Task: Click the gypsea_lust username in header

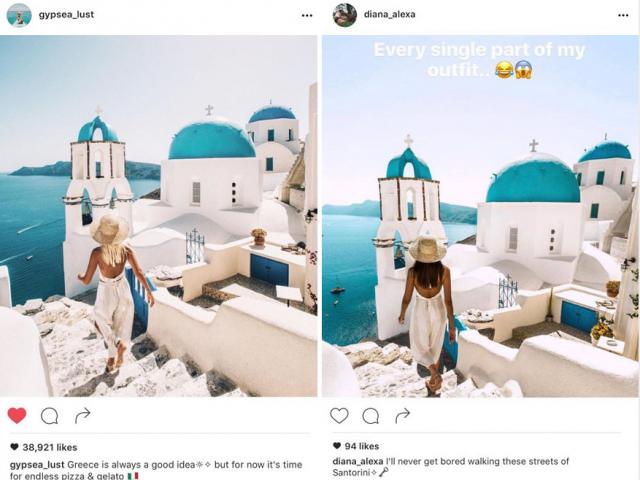Action: coord(67,15)
